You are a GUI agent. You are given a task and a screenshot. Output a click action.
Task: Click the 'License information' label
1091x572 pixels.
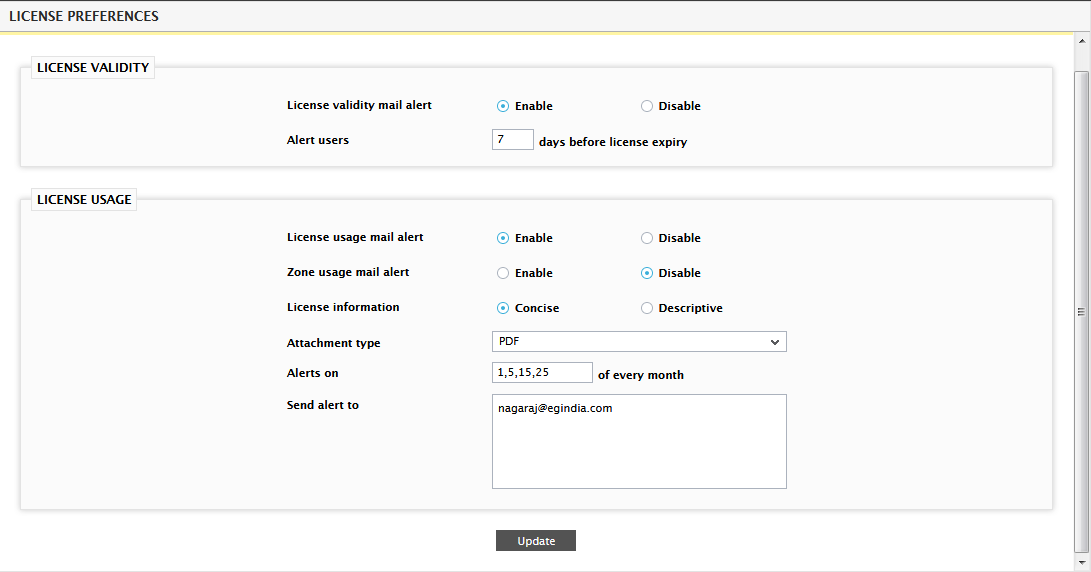pyautogui.click(x=343, y=307)
